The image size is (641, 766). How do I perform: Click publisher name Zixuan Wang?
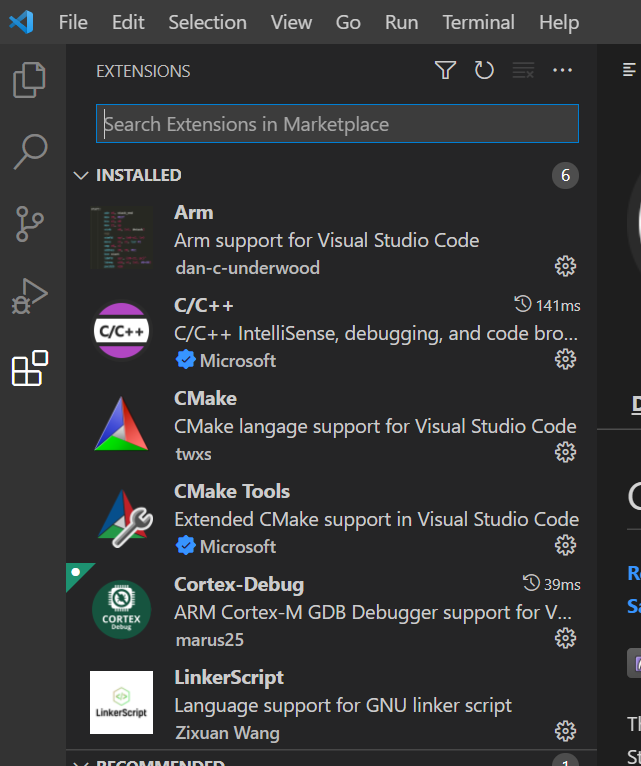click(x=227, y=733)
